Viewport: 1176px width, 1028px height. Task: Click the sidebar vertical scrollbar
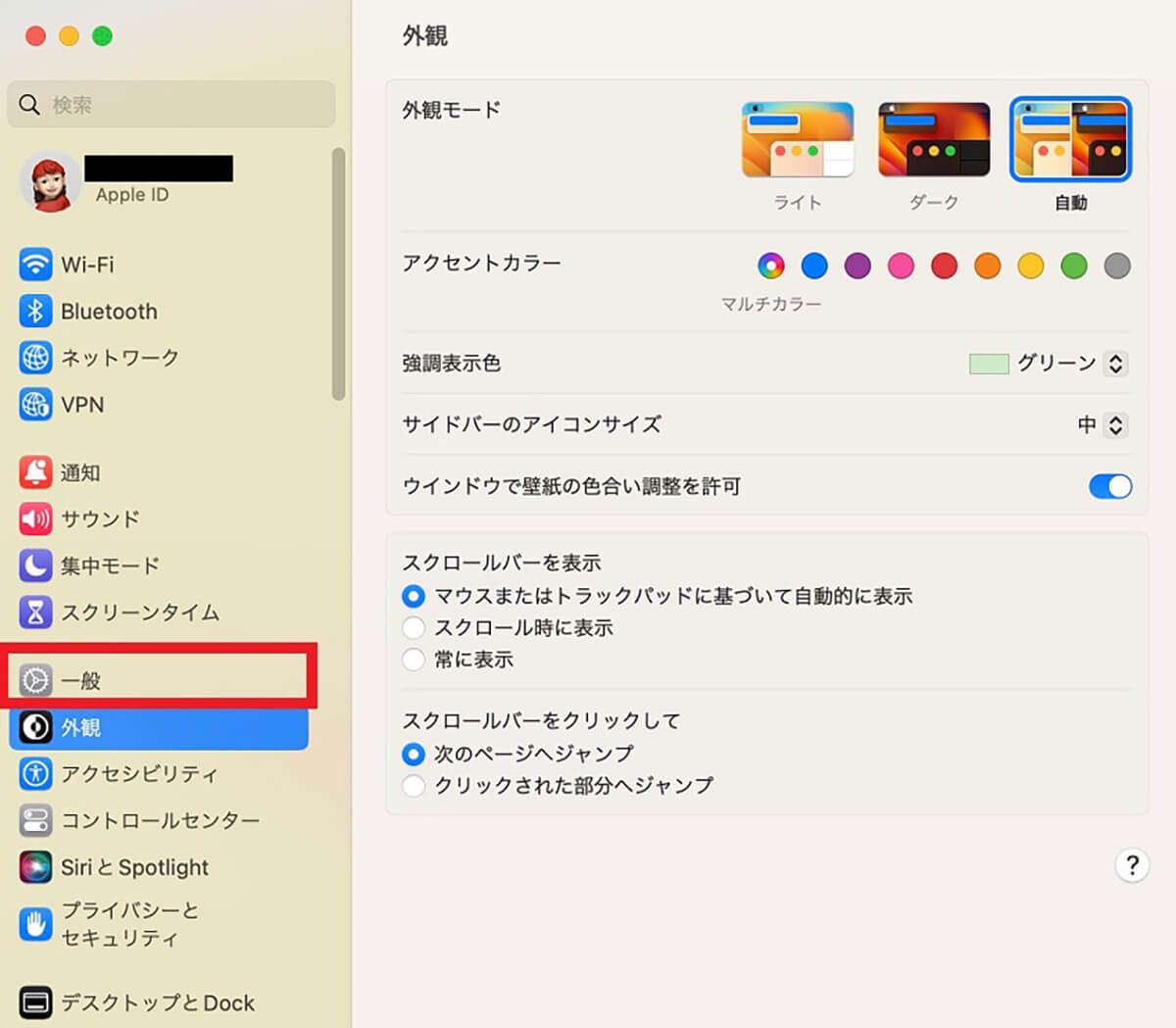pos(338,274)
